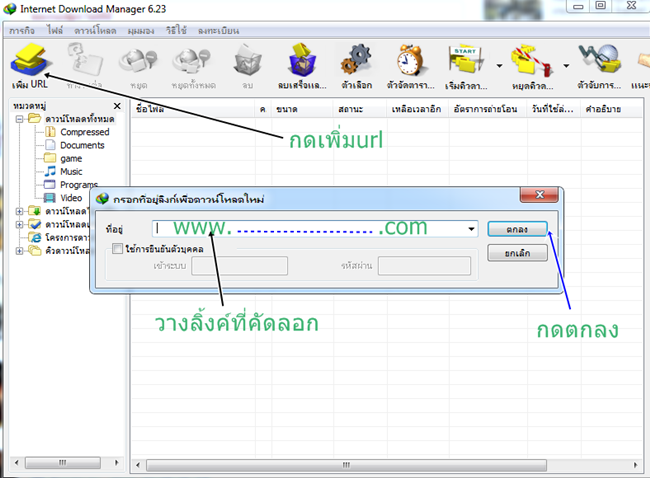Expand the unfinished downloads node with green arrow
Screen dimensions: 650x478
(x=19, y=211)
